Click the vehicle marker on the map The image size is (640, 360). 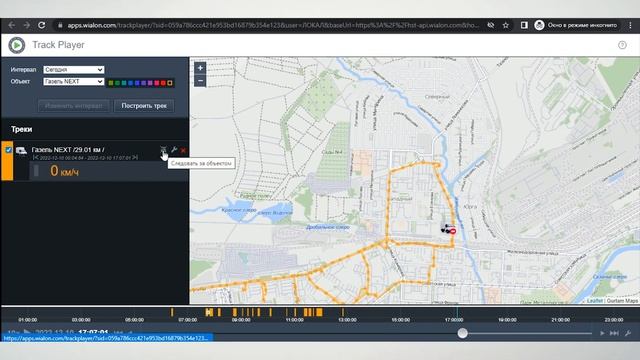point(447,229)
